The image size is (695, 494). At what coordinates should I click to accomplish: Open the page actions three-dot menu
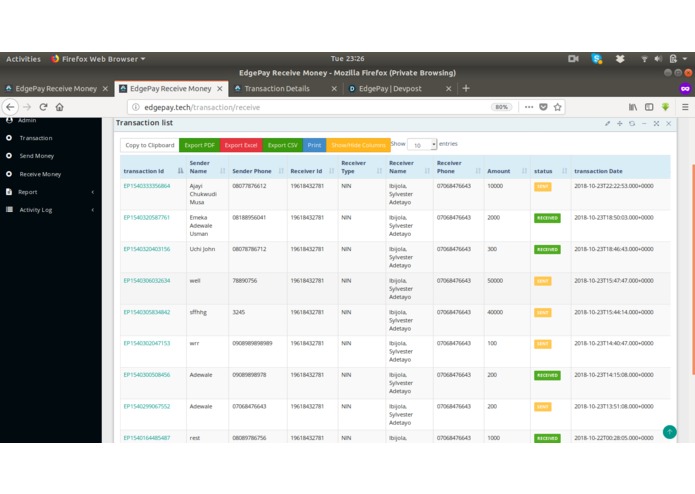(x=529, y=107)
